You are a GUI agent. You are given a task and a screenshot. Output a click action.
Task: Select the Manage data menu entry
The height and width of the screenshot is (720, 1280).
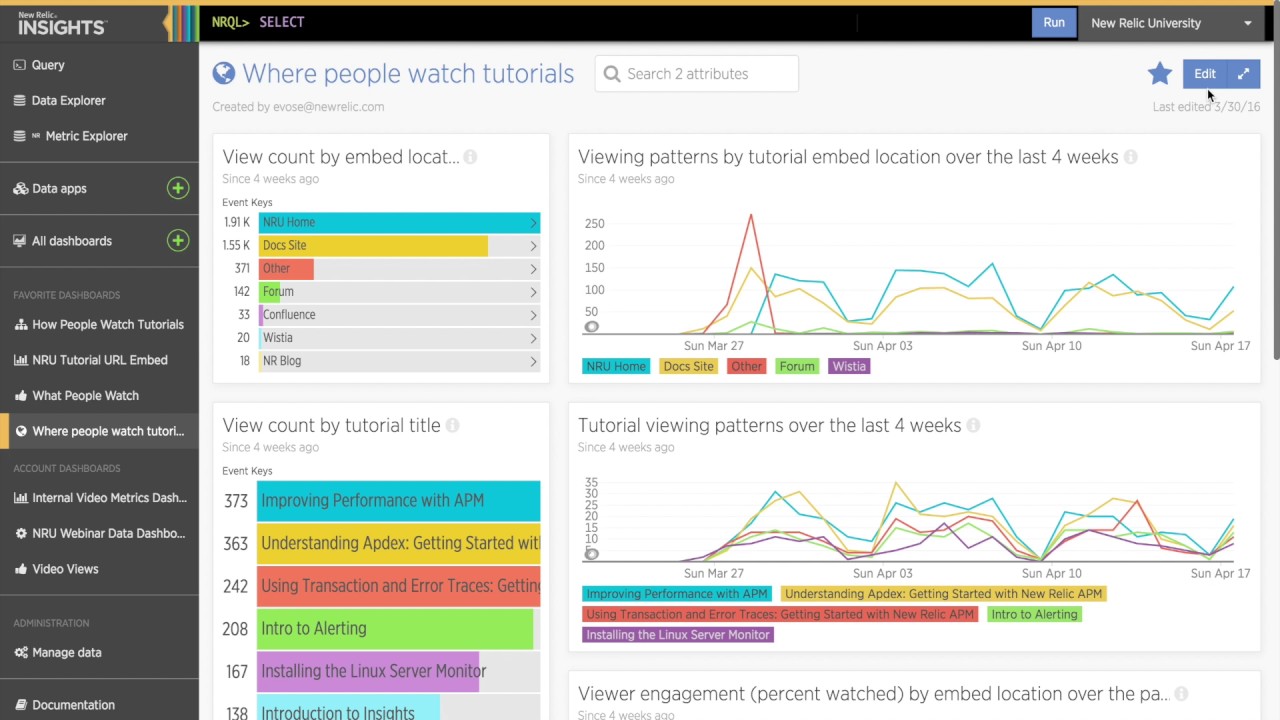tap(66, 652)
